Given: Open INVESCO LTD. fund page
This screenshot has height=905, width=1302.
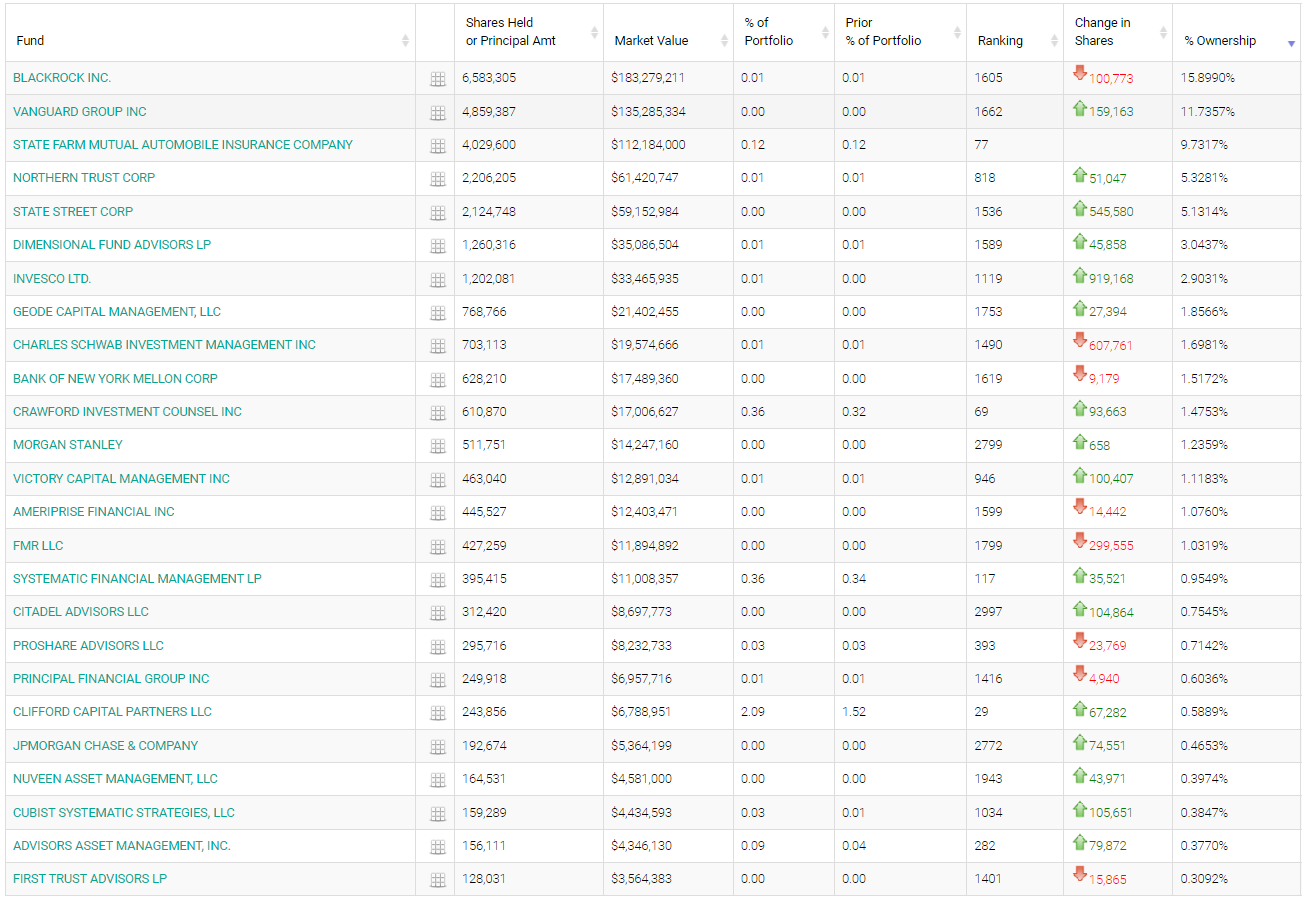Looking at the screenshot, I should tap(52, 278).
